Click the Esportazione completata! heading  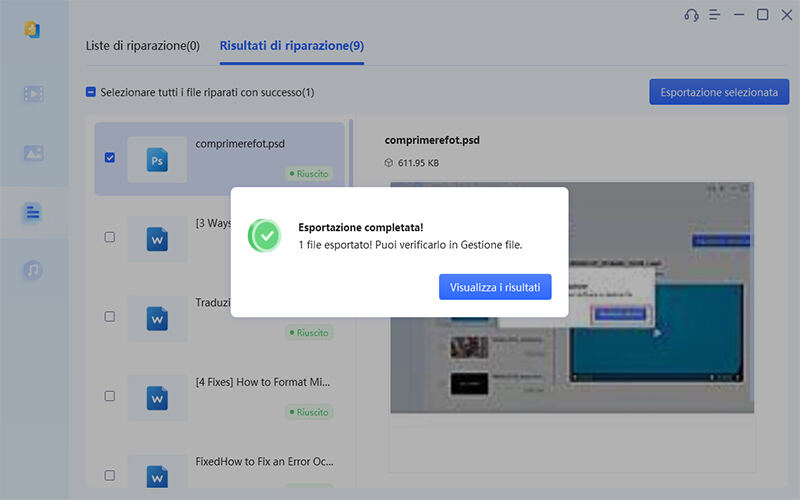click(361, 227)
